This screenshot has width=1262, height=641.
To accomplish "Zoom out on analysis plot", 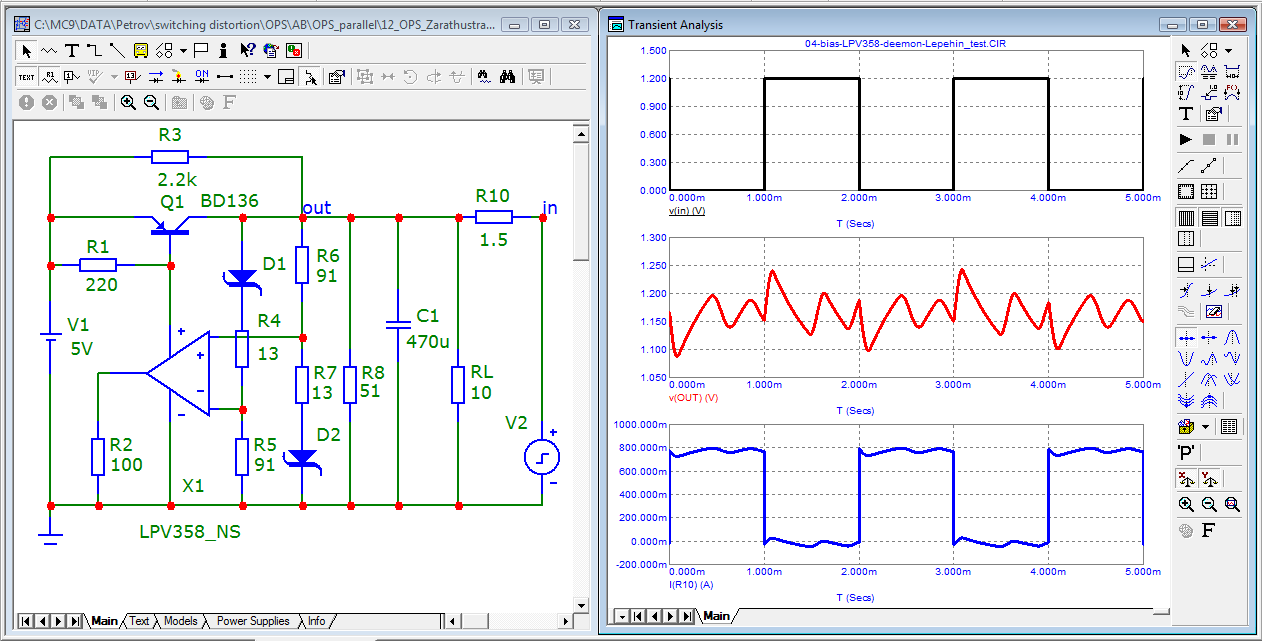I will pos(1209,504).
